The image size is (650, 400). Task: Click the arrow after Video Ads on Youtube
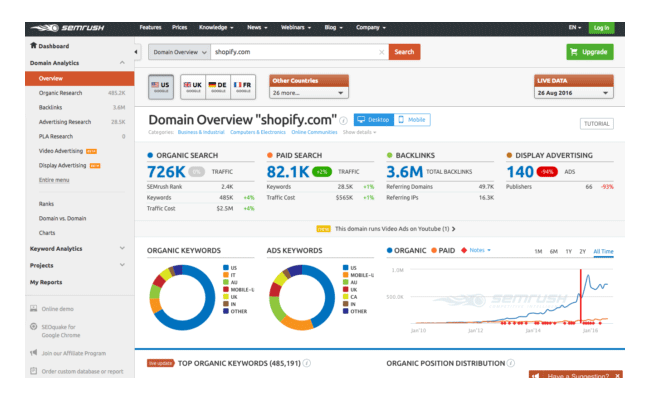[454, 229]
